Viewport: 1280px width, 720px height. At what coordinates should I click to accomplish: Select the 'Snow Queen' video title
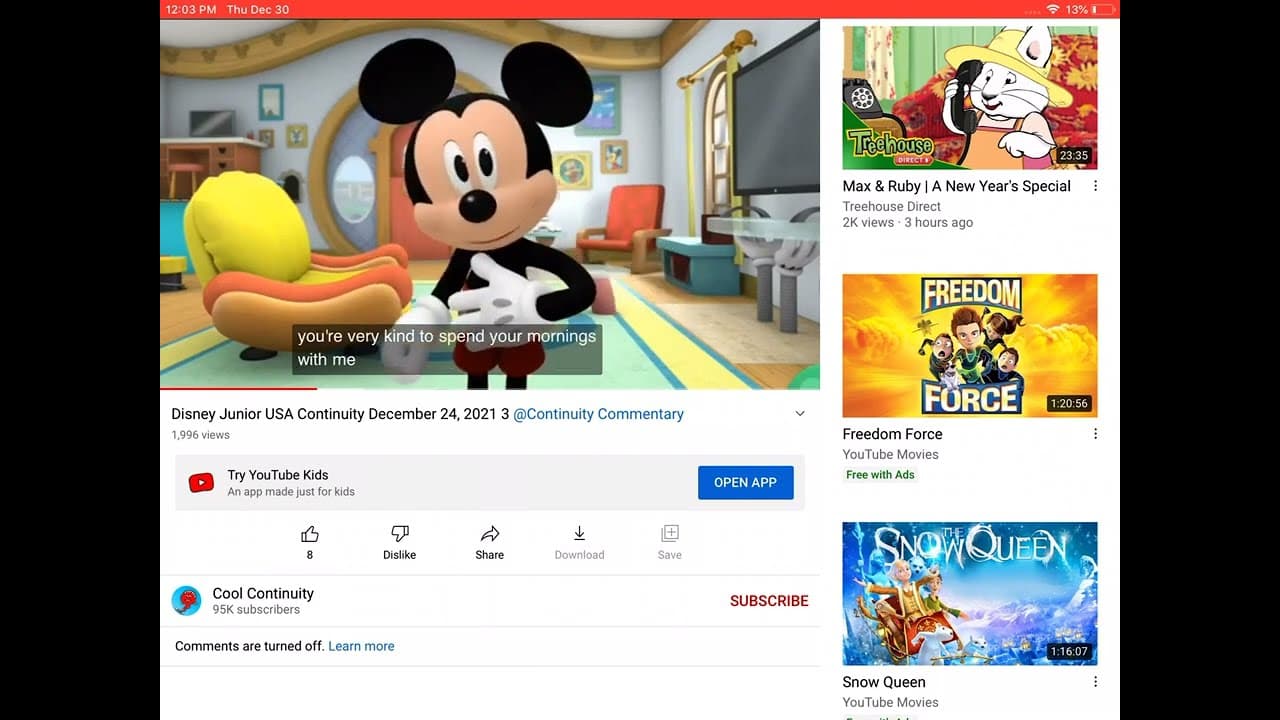coord(884,682)
